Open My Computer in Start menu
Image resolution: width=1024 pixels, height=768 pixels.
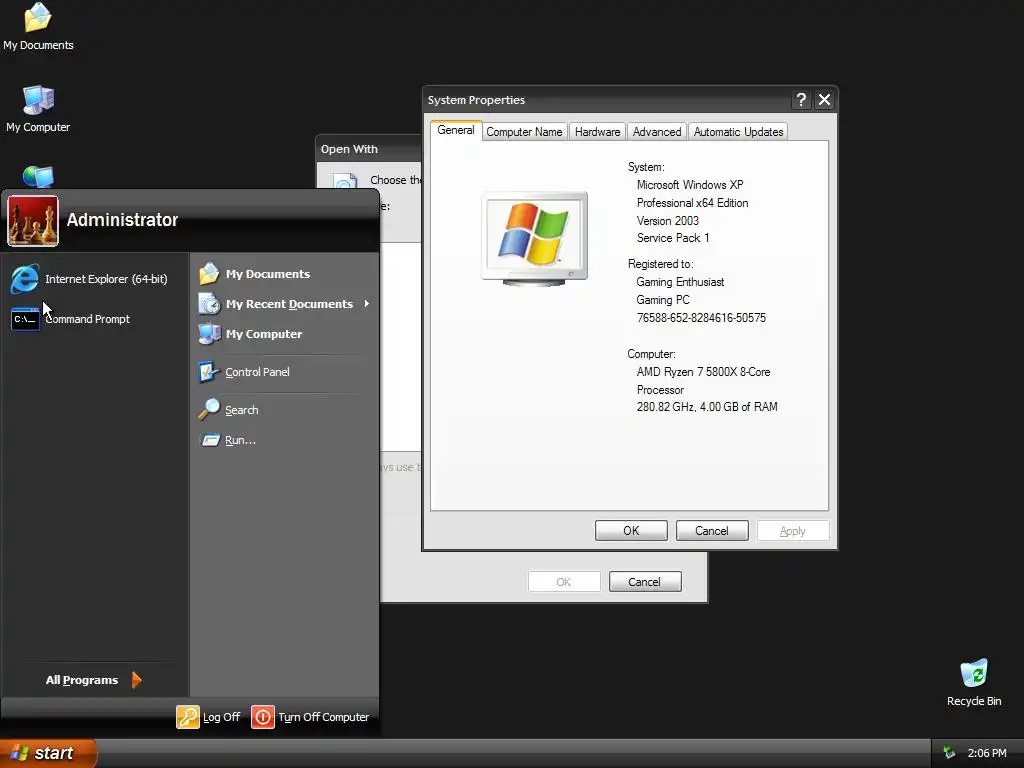251,334
